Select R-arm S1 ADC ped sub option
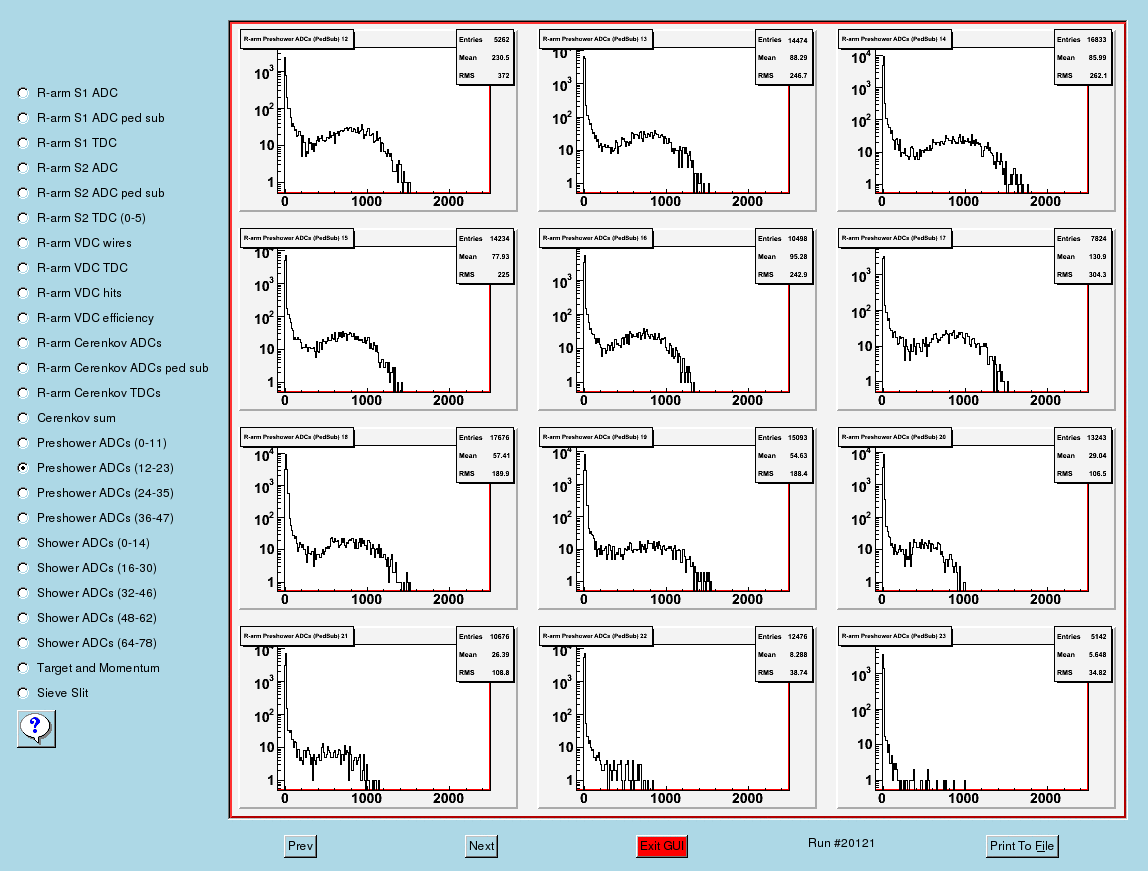 point(23,118)
